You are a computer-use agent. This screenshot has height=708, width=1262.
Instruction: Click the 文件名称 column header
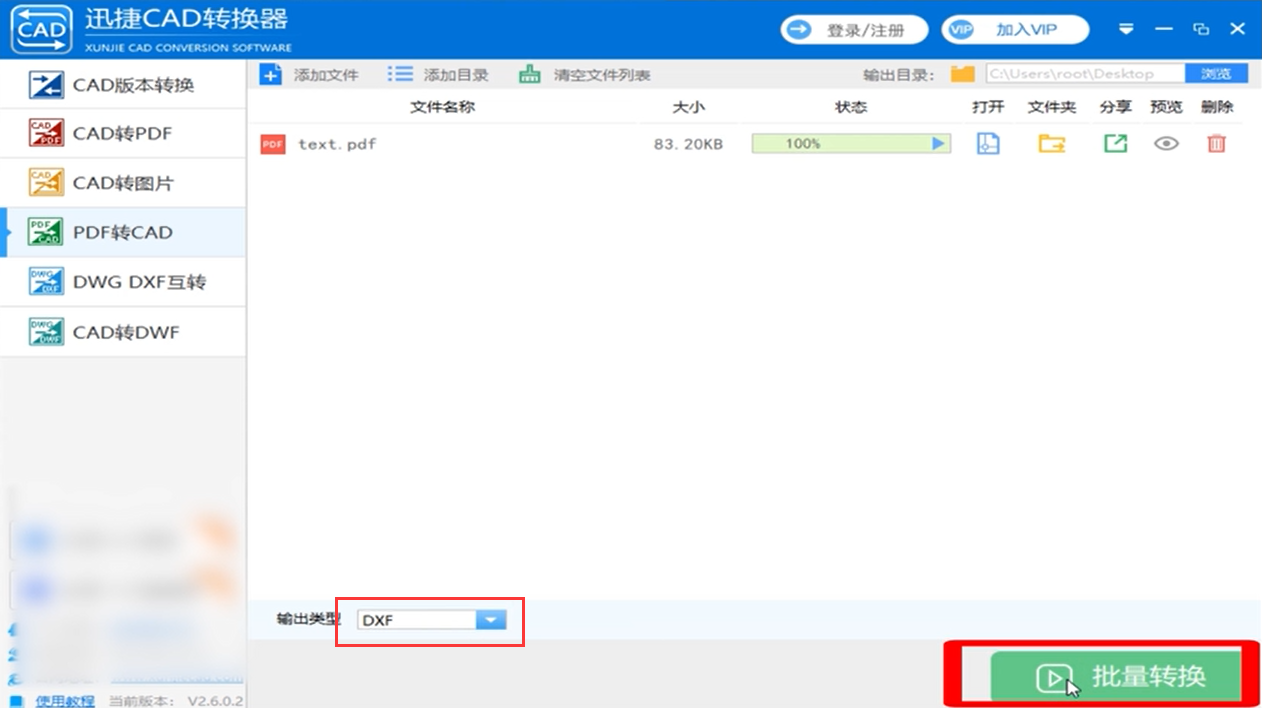[442, 107]
